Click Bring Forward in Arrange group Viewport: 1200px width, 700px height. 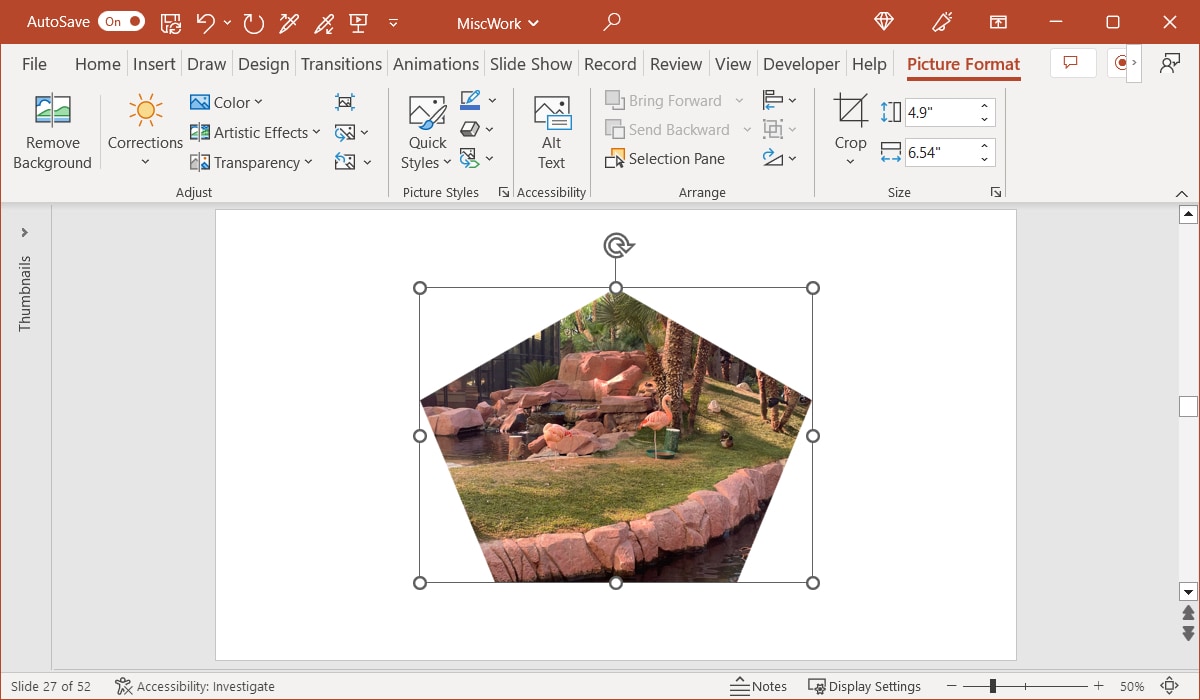[674, 100]
